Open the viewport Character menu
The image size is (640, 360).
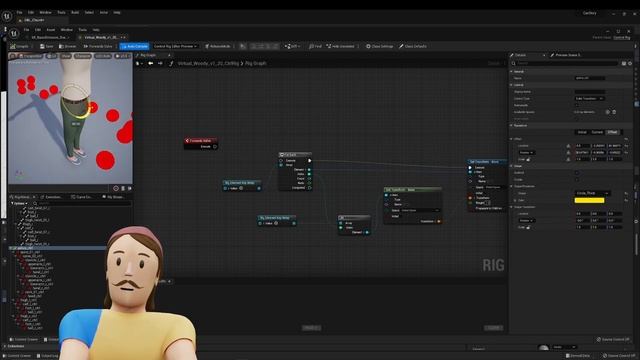(x=82, y=56)
